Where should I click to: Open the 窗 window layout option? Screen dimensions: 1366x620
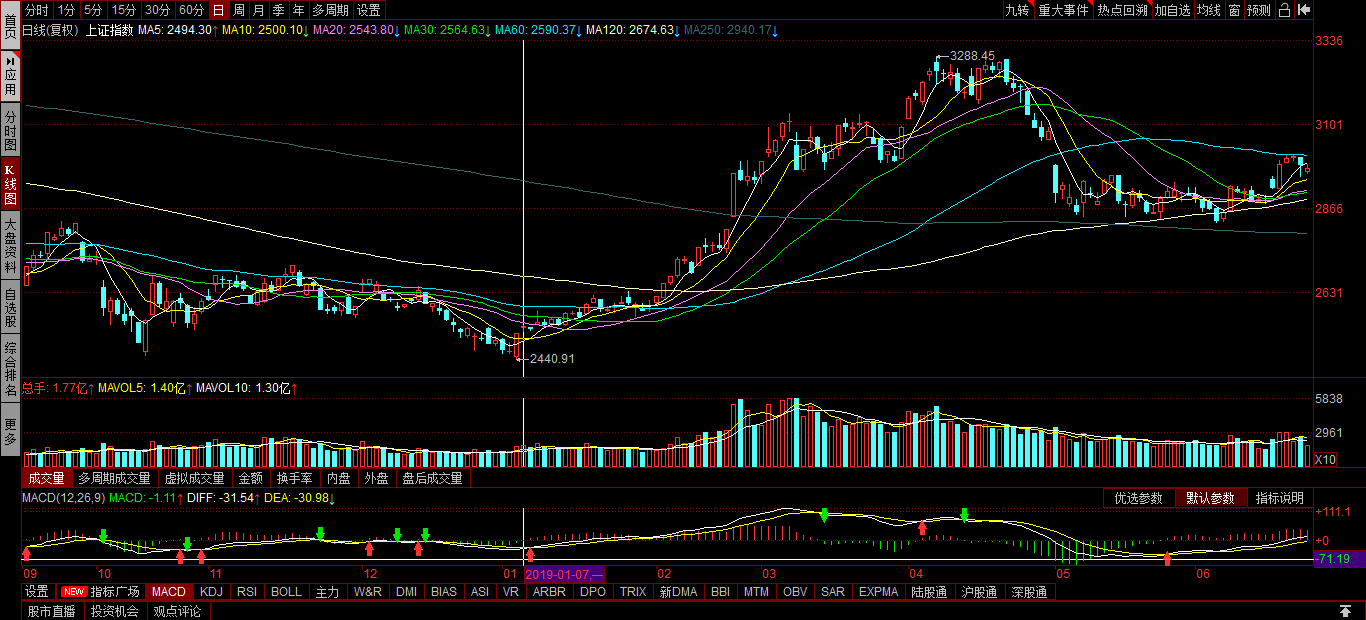1235,10
